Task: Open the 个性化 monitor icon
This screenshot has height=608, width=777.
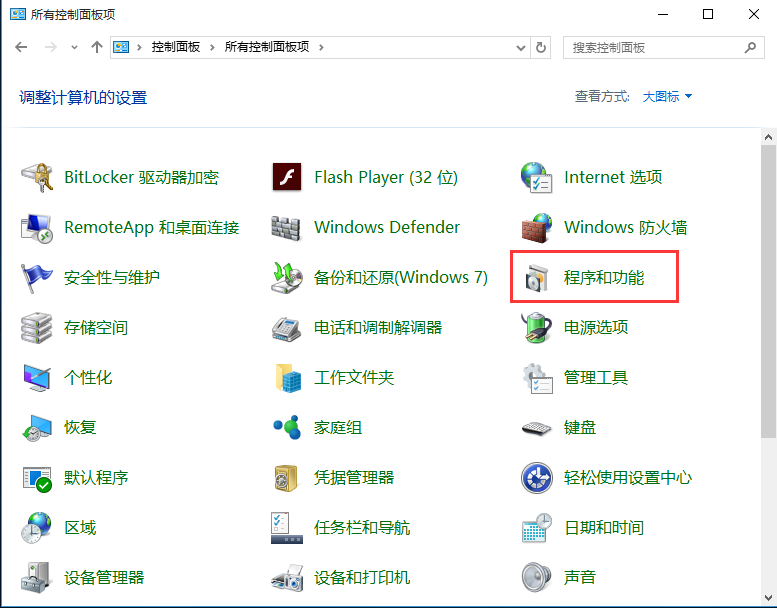Action: 37,378
